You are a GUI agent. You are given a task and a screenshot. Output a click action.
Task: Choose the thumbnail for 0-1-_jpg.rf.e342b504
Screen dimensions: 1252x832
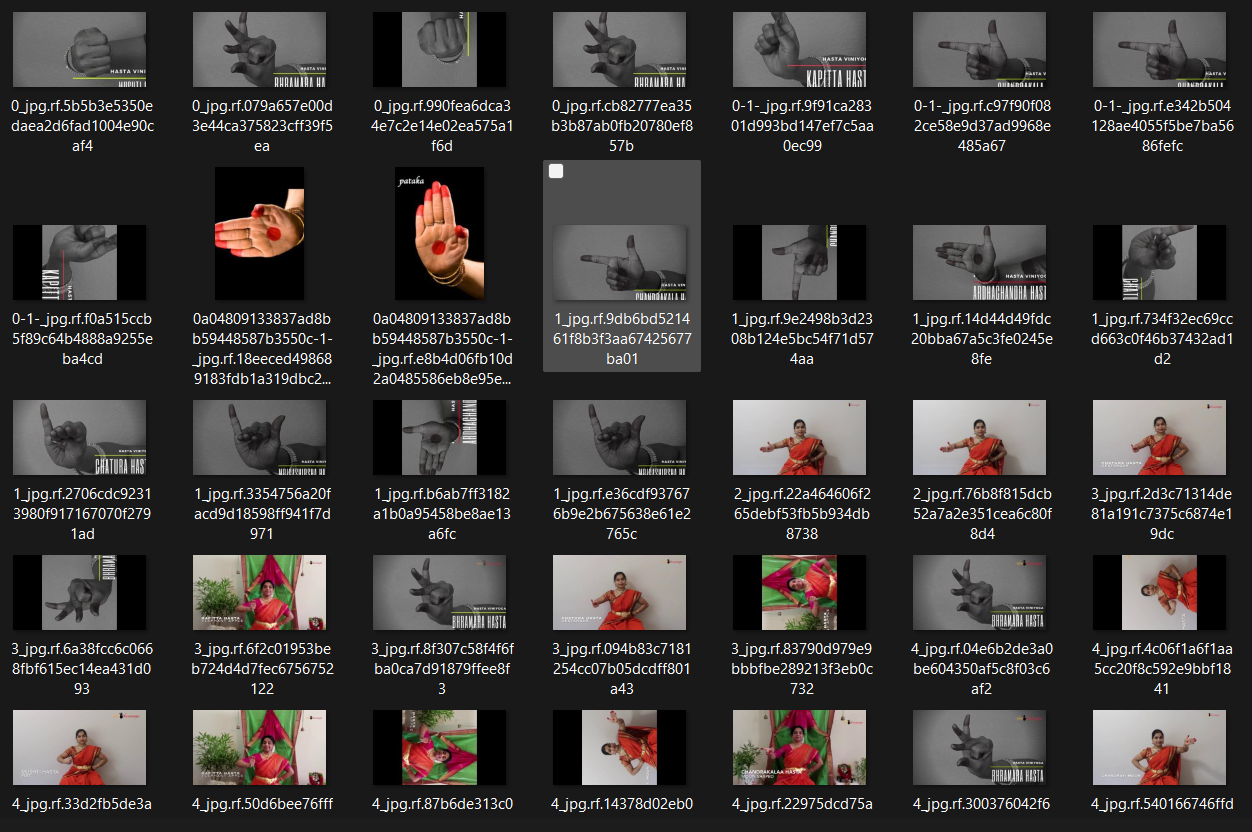tap(1159, 50)
